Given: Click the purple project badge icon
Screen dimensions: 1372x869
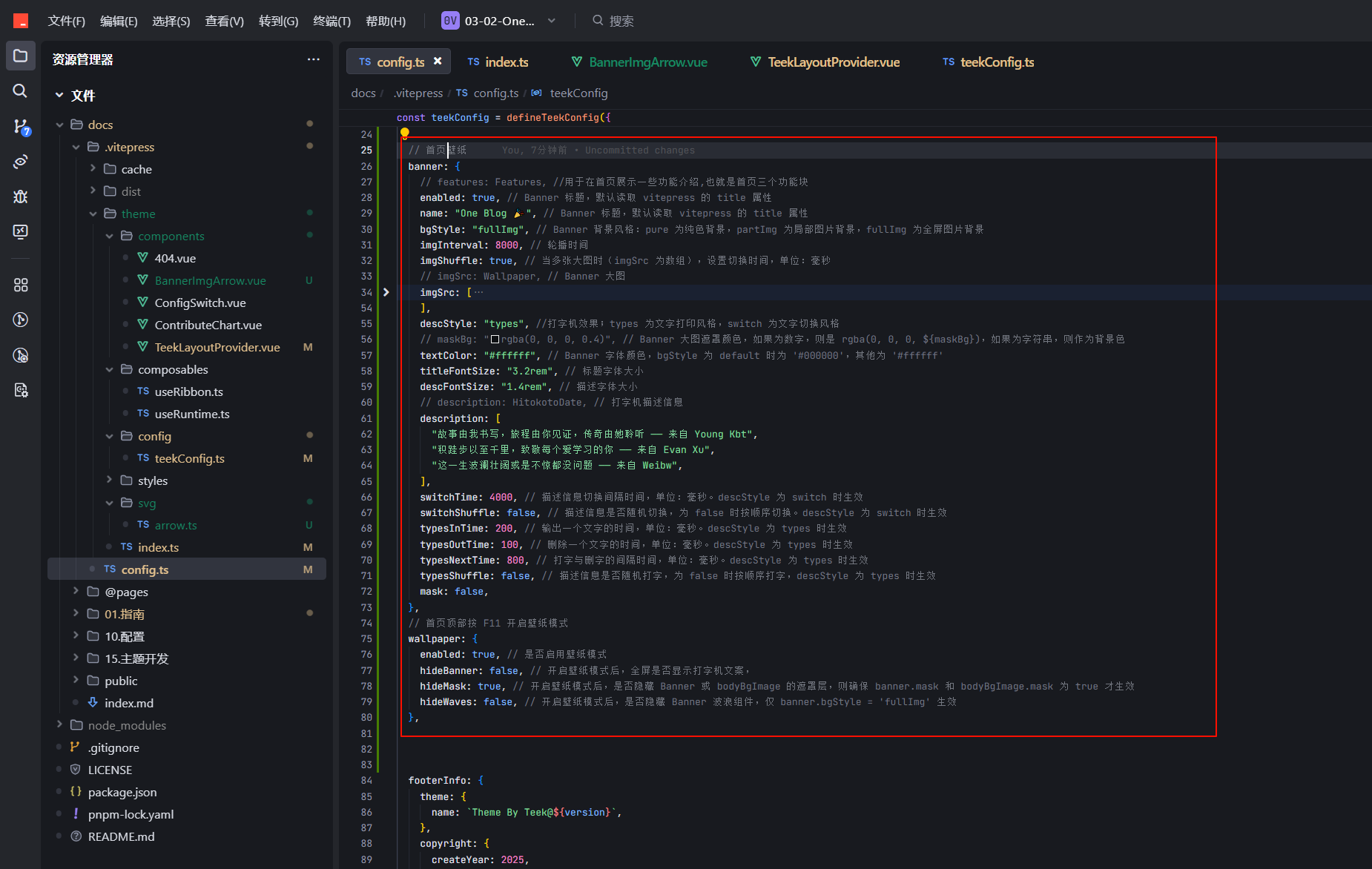Looking at the screenshot, I should coord(450,21).
